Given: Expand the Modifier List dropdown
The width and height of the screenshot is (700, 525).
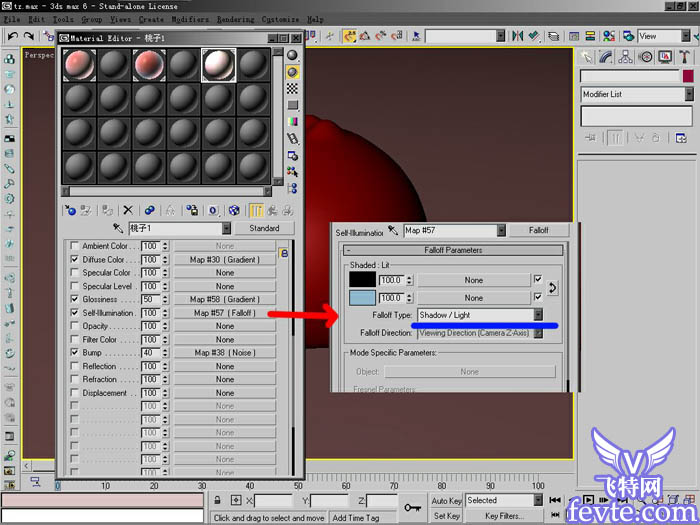Looking at the screenshot, I should coord(688,95).
